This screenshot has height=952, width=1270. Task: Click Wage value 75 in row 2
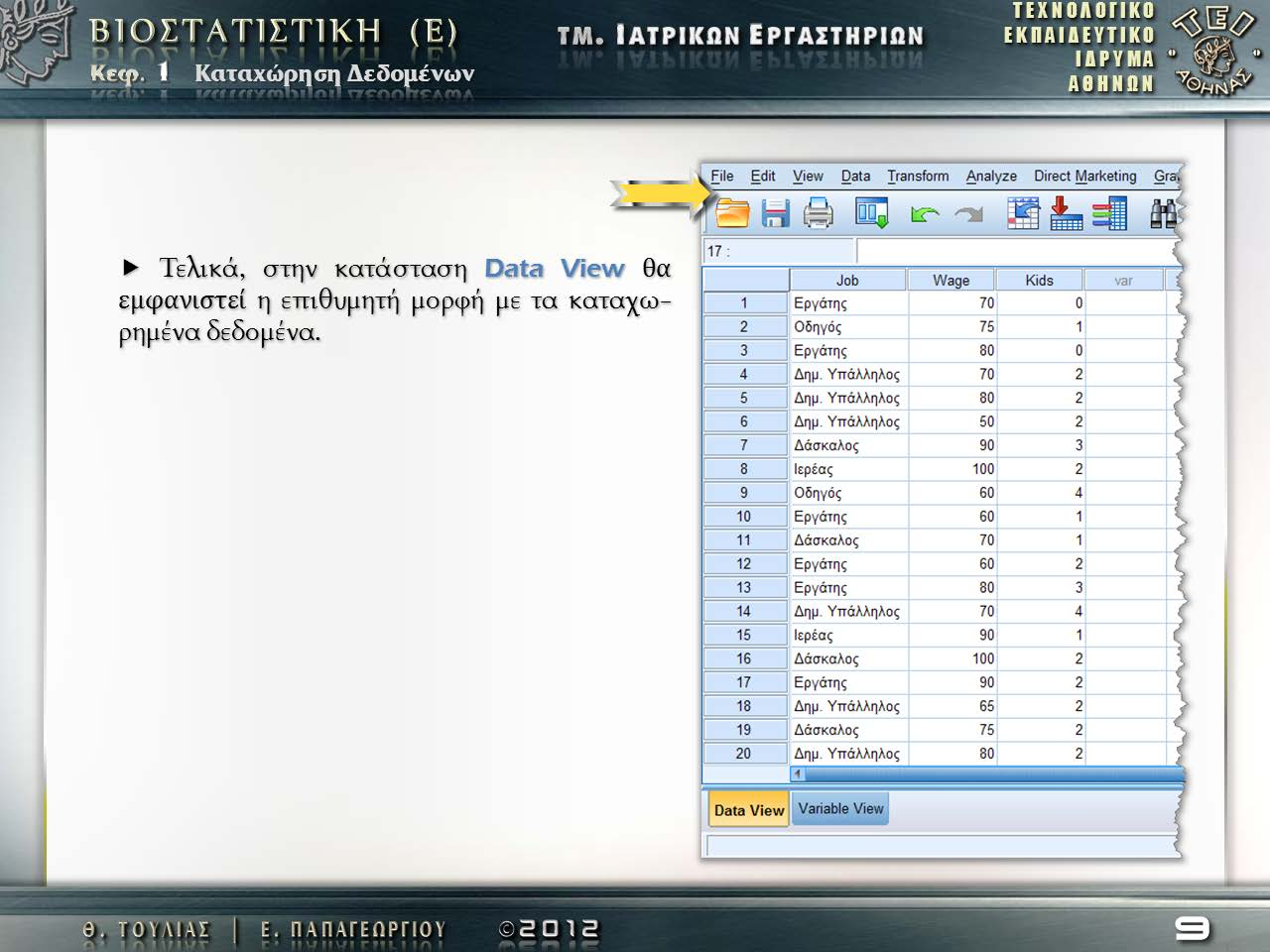952,327
